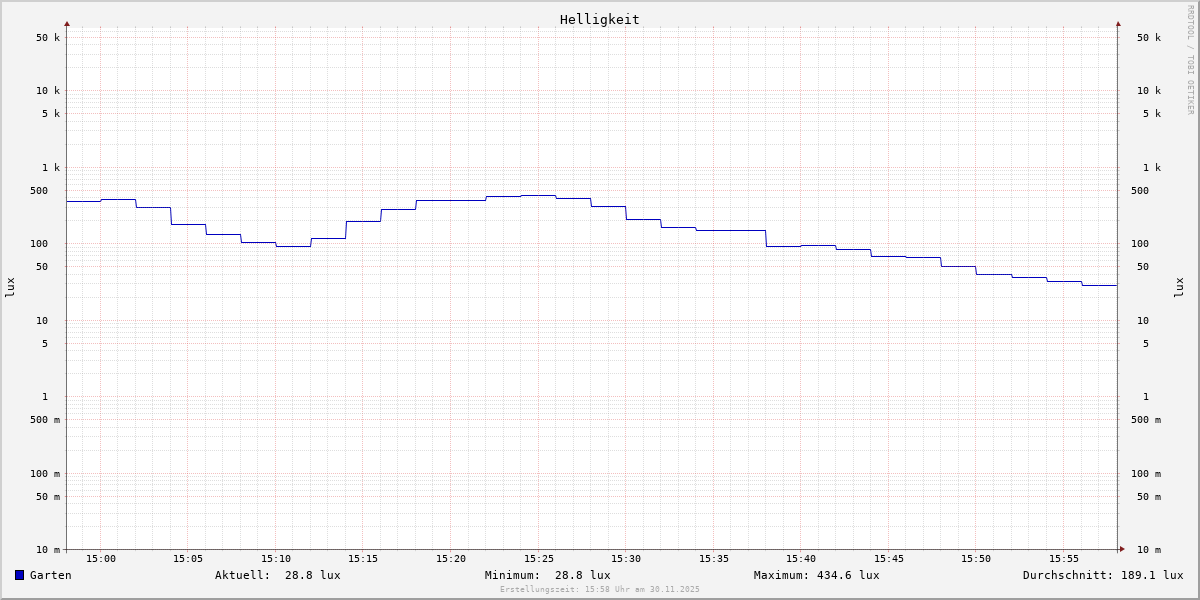Select the Garten legend label
The height and width of the screenshot is (600, 1200).
pyautogui.click(x=50, y=575)
